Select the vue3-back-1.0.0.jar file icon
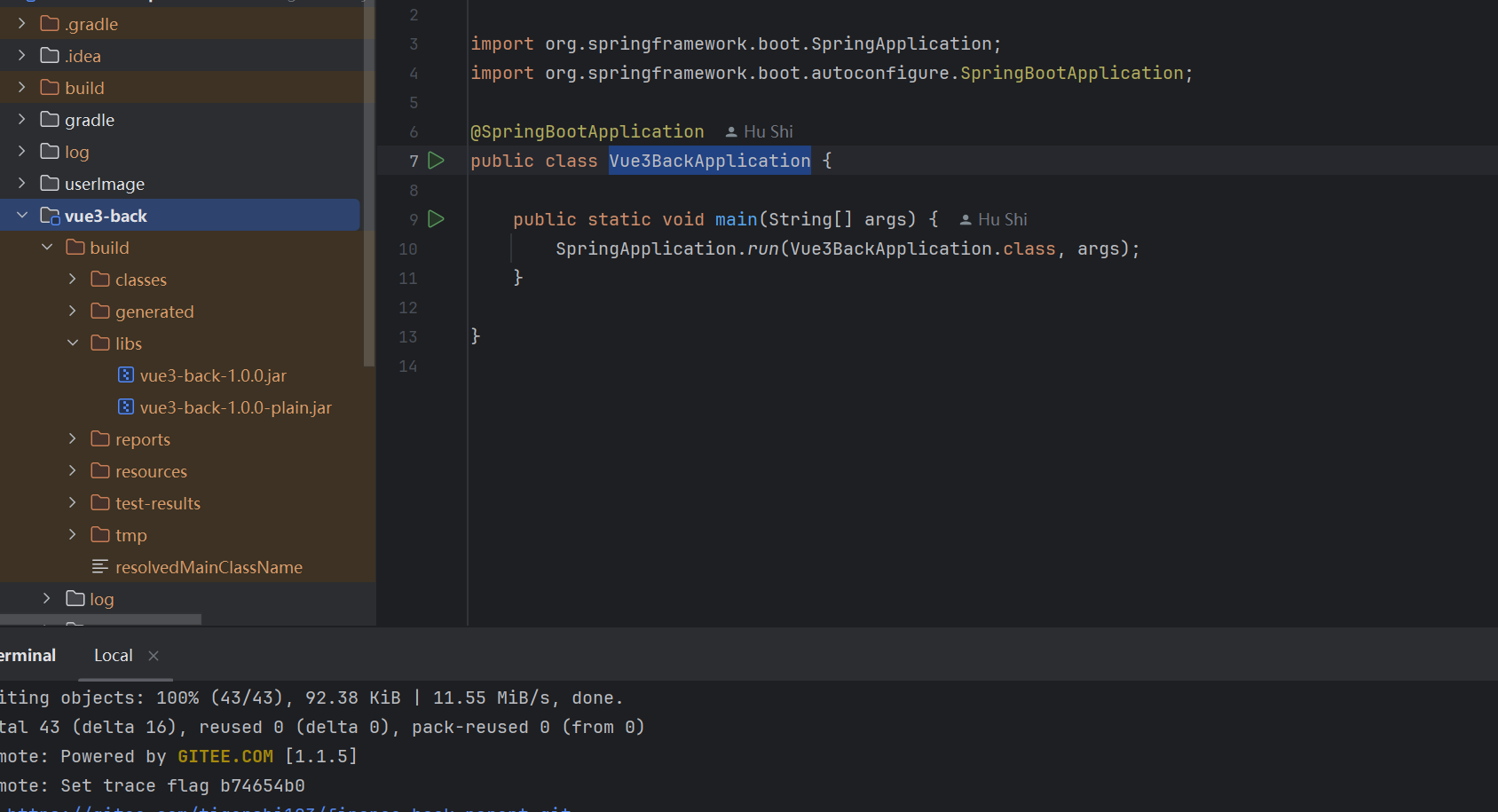Viewport: 1498px width, 812px height. [126, 375]
